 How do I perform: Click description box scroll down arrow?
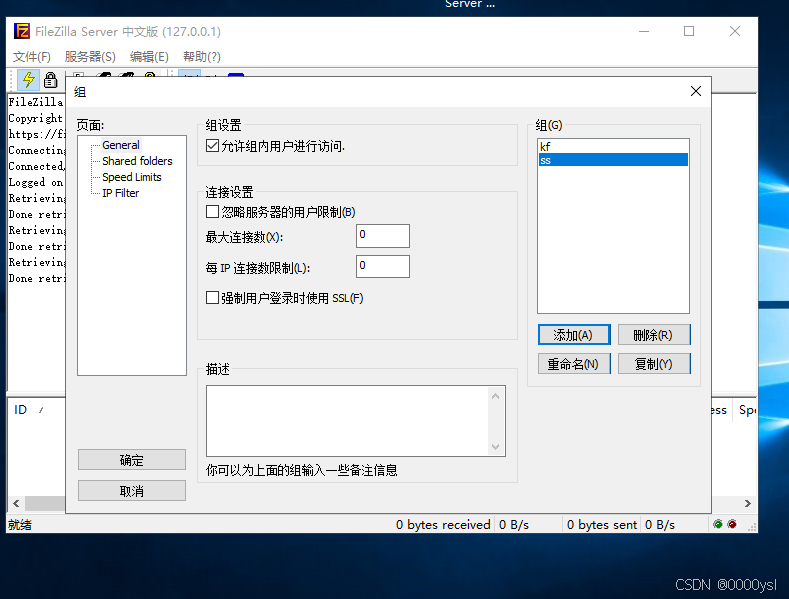pyautogui.click(x=496, y=446)
